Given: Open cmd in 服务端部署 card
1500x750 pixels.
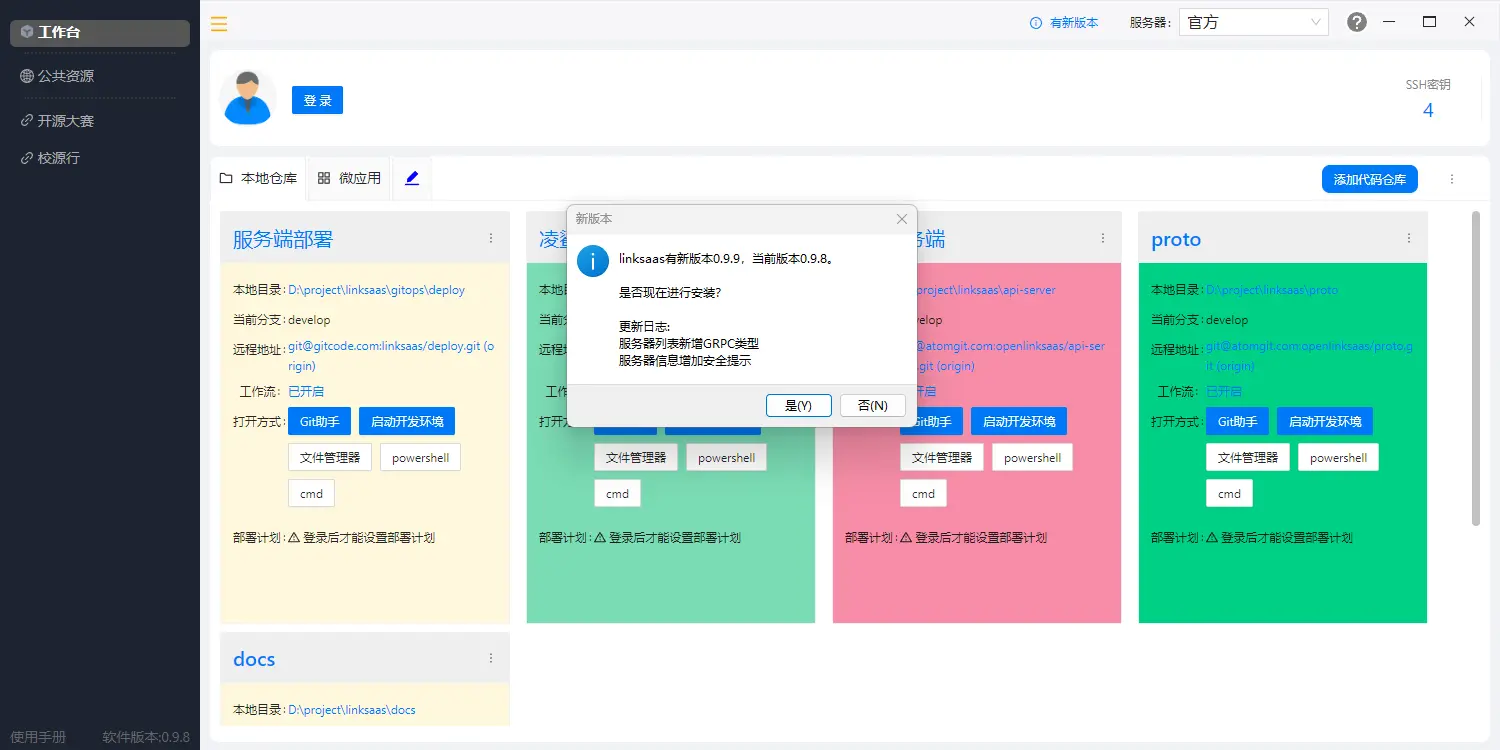Looking at the screenshot, I should click(311, 493).
